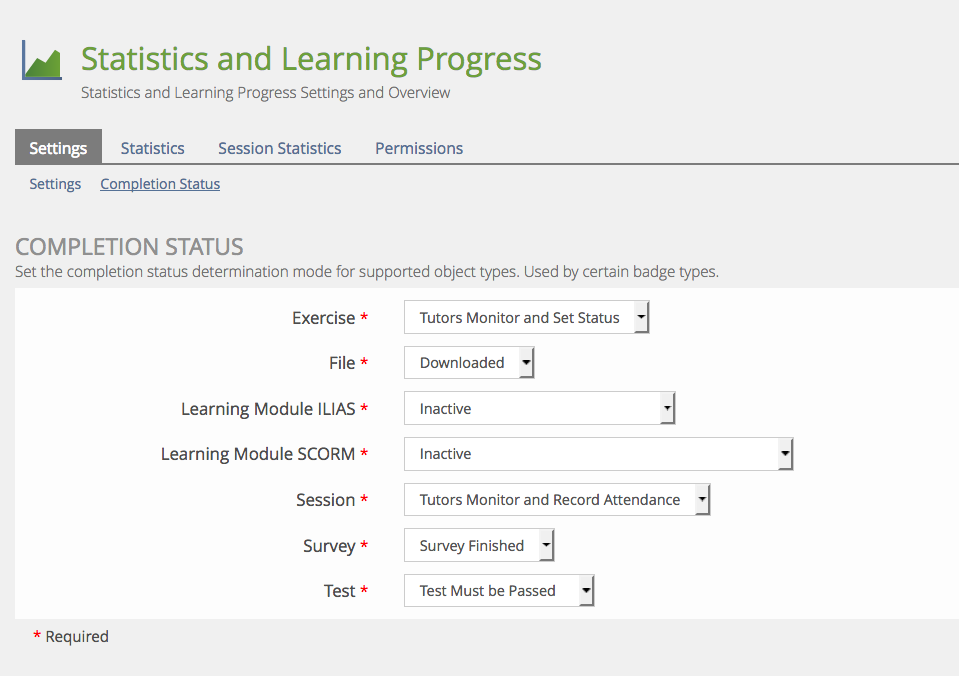The height and width of the screenshot is (676, 959).
Task: Click the Learning Module SCORM label
Action: point(258,454)
